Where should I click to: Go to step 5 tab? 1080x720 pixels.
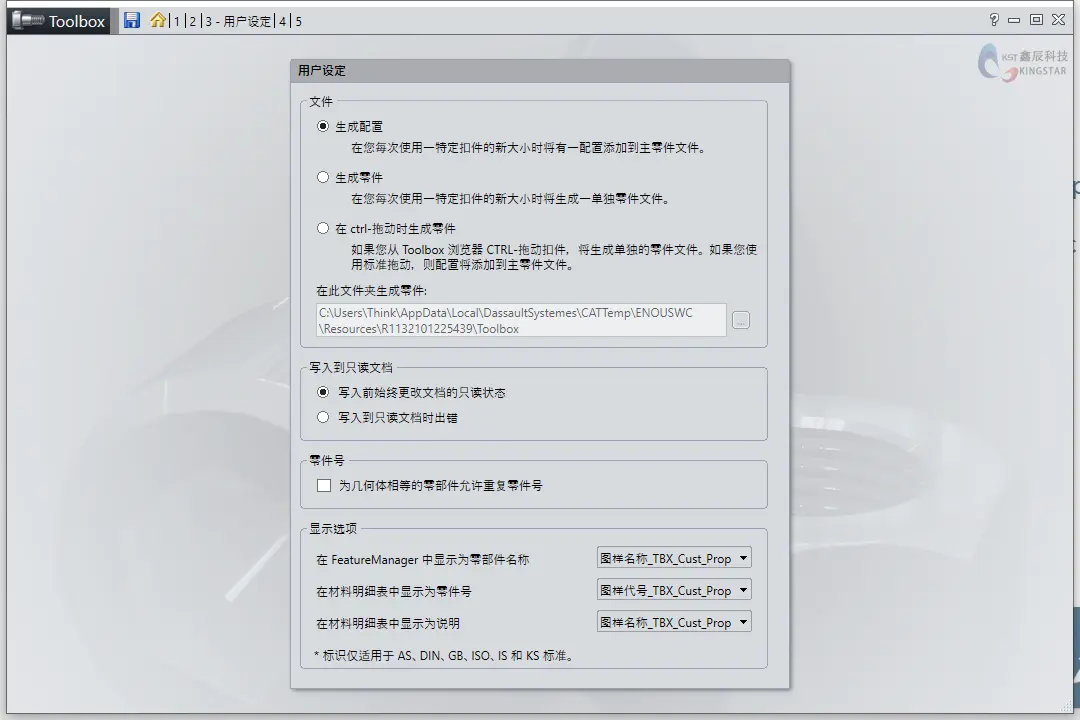pos(299,21)
